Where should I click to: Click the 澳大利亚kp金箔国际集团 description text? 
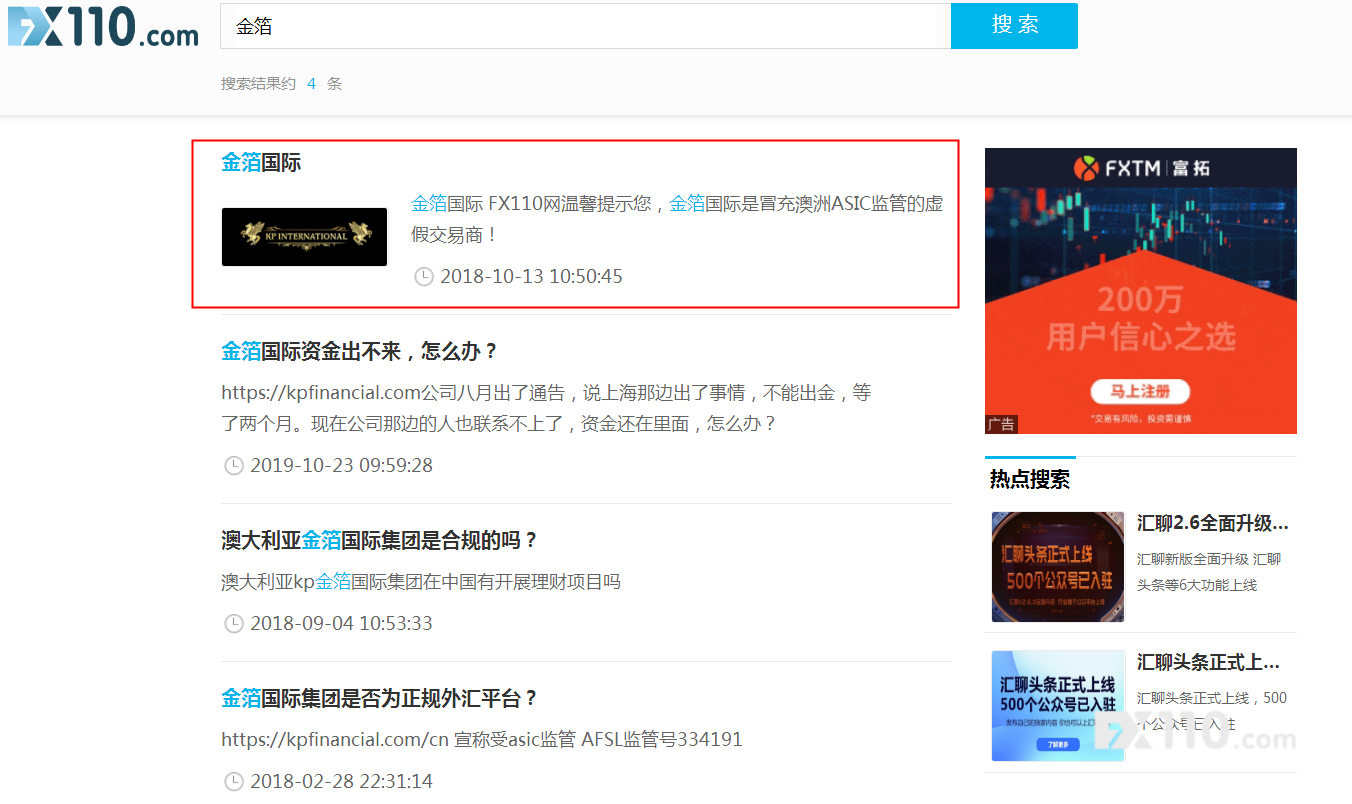(421, 582)
